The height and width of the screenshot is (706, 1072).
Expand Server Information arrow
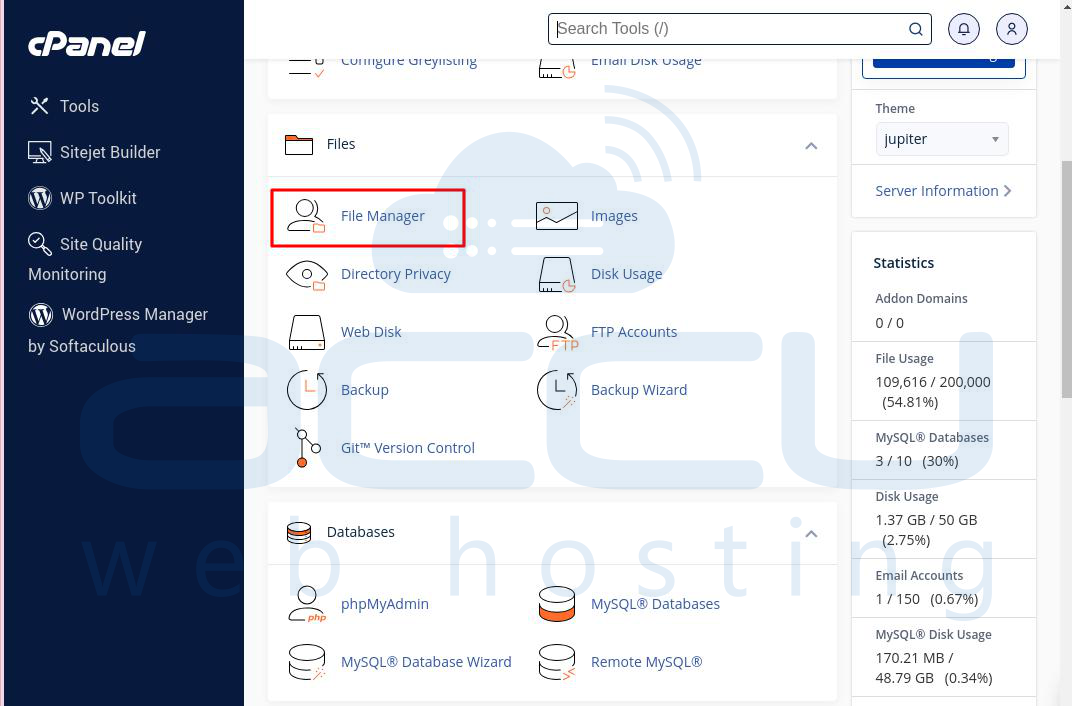tap(1008, 191)
